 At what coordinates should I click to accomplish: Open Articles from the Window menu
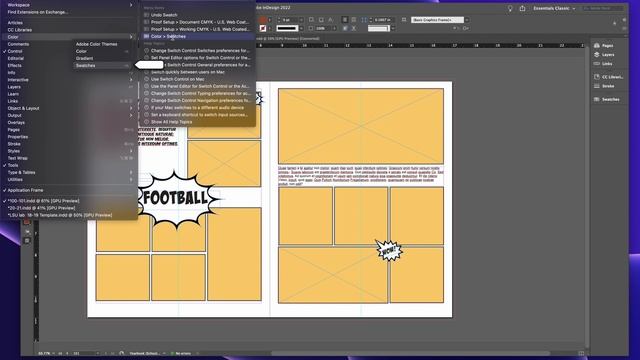click(x=15, y=23)
